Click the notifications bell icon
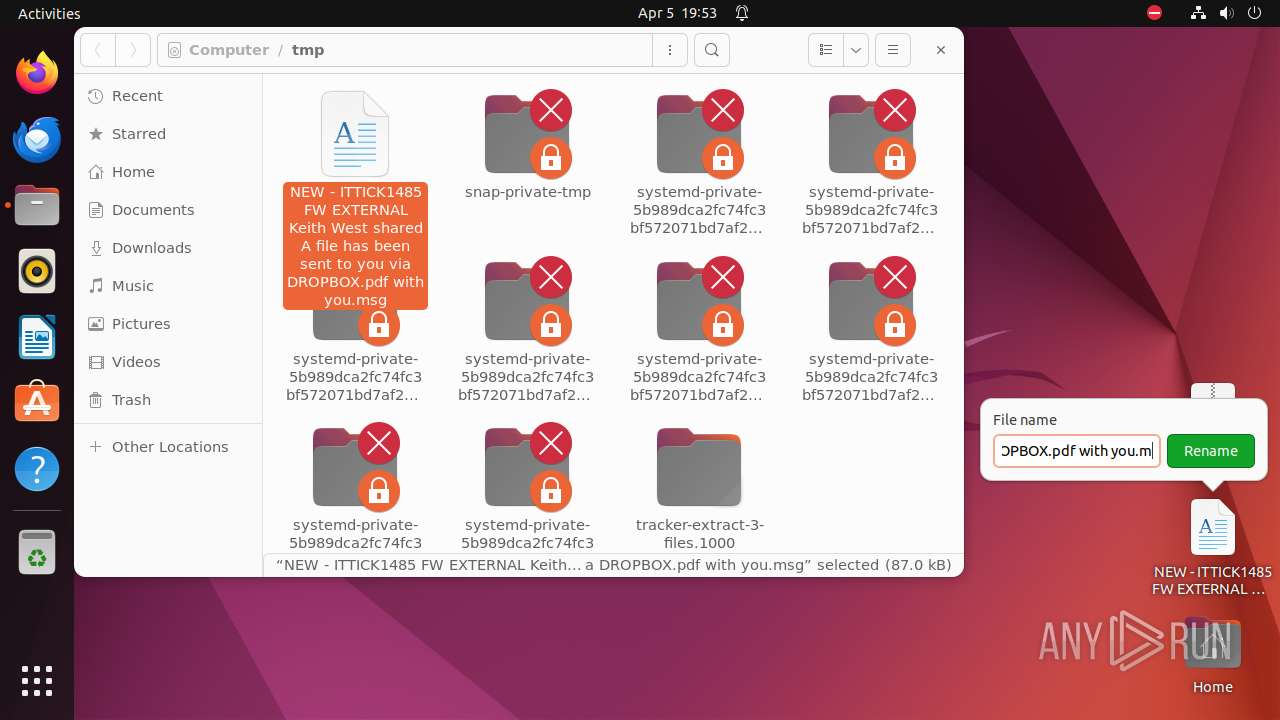This screenshot has width=1280, height=720. point(742,13)
